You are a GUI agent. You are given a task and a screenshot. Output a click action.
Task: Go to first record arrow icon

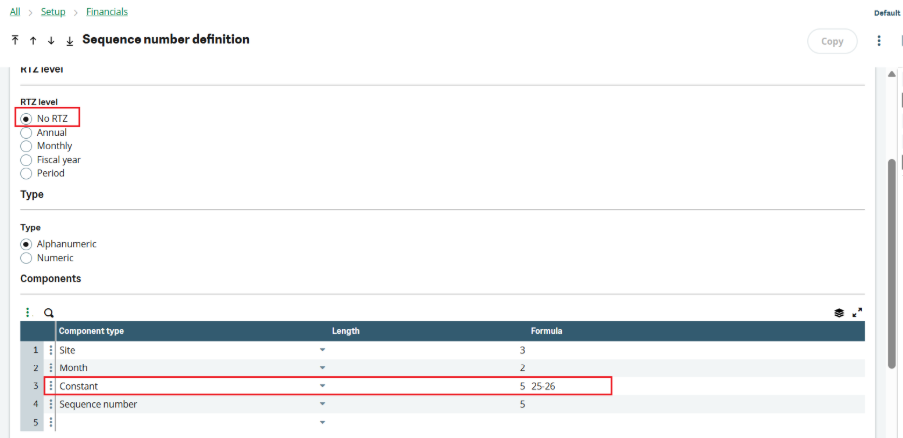15,41
